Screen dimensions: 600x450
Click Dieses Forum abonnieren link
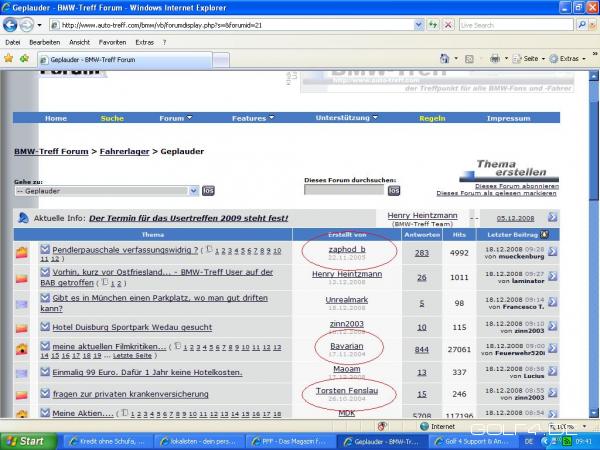coord(517,186)
